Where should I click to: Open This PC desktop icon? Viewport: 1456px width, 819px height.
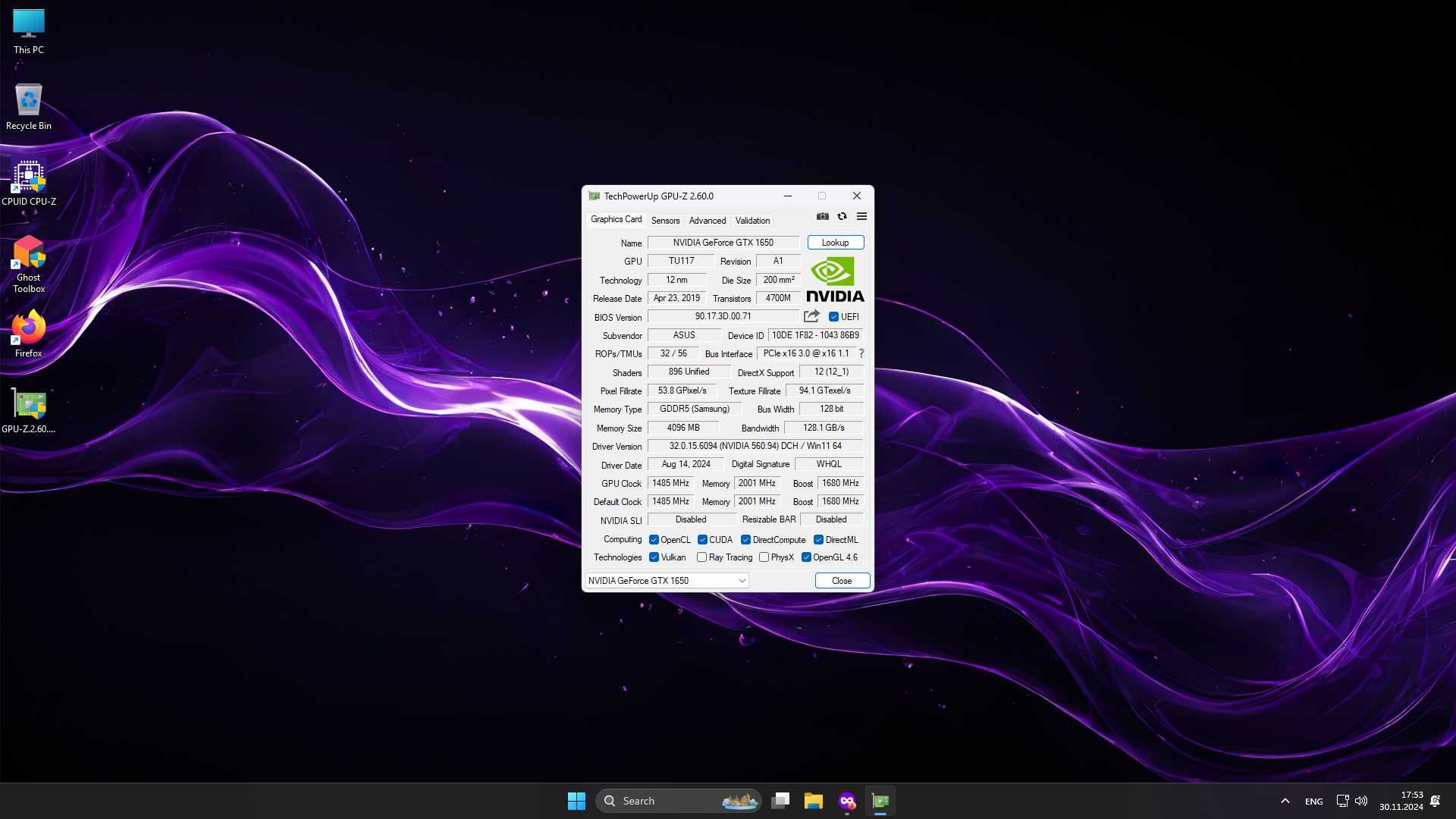click(29, 32)
